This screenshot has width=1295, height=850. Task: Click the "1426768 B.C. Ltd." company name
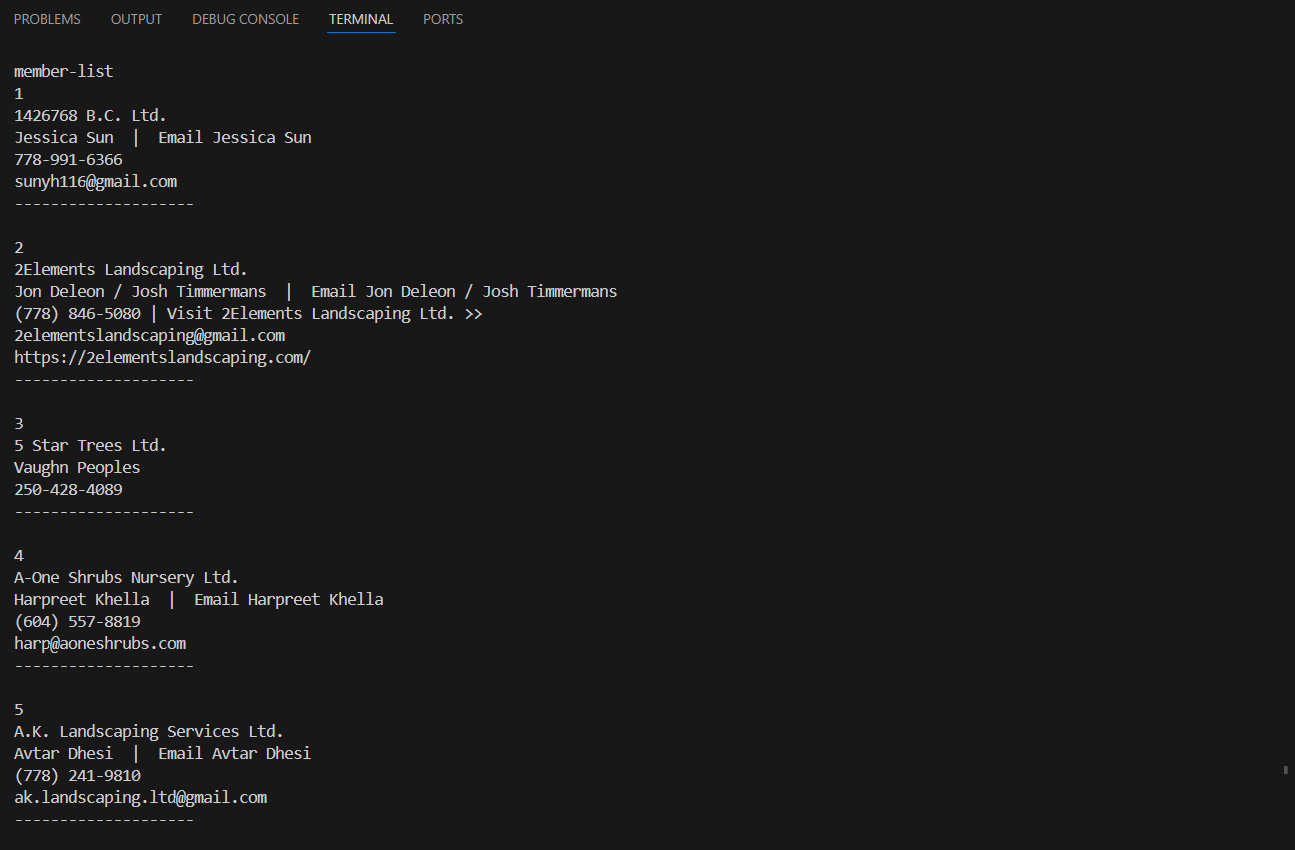pyautogui.click(x=90, y=115)
